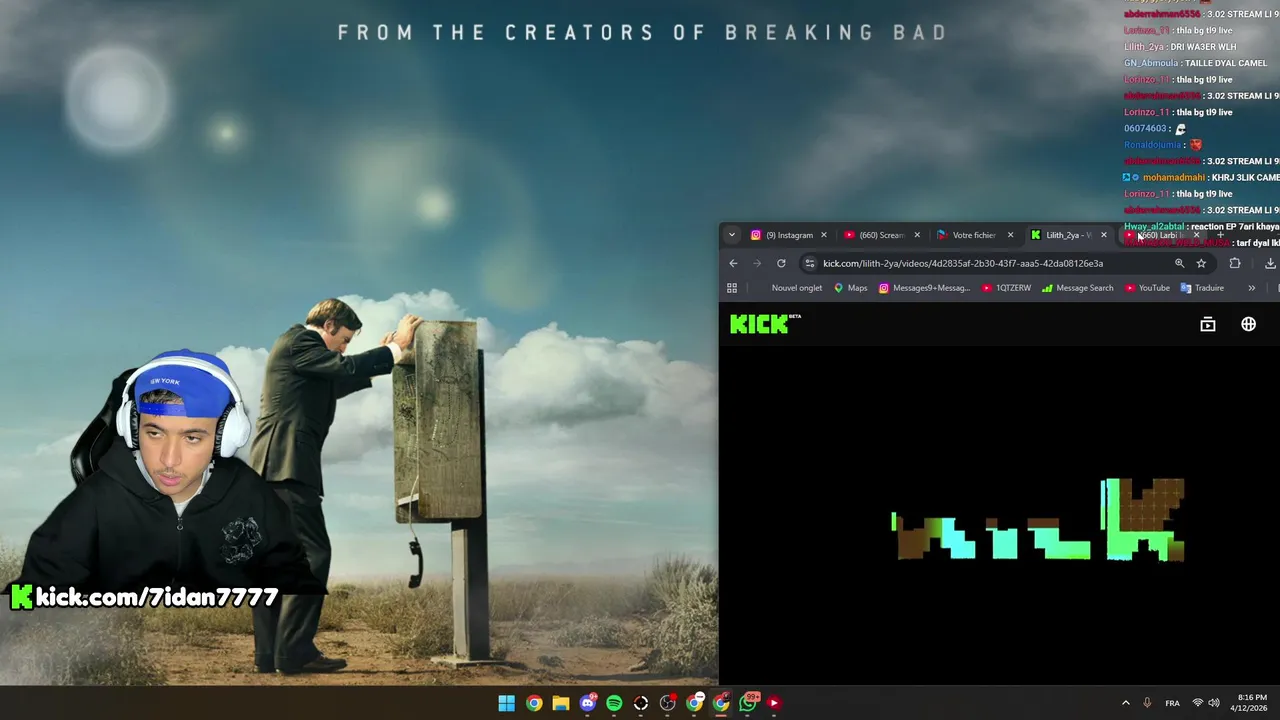Close the (660) Scream tab
This screenshot has width=1280, height=720.
click(917, 235)
